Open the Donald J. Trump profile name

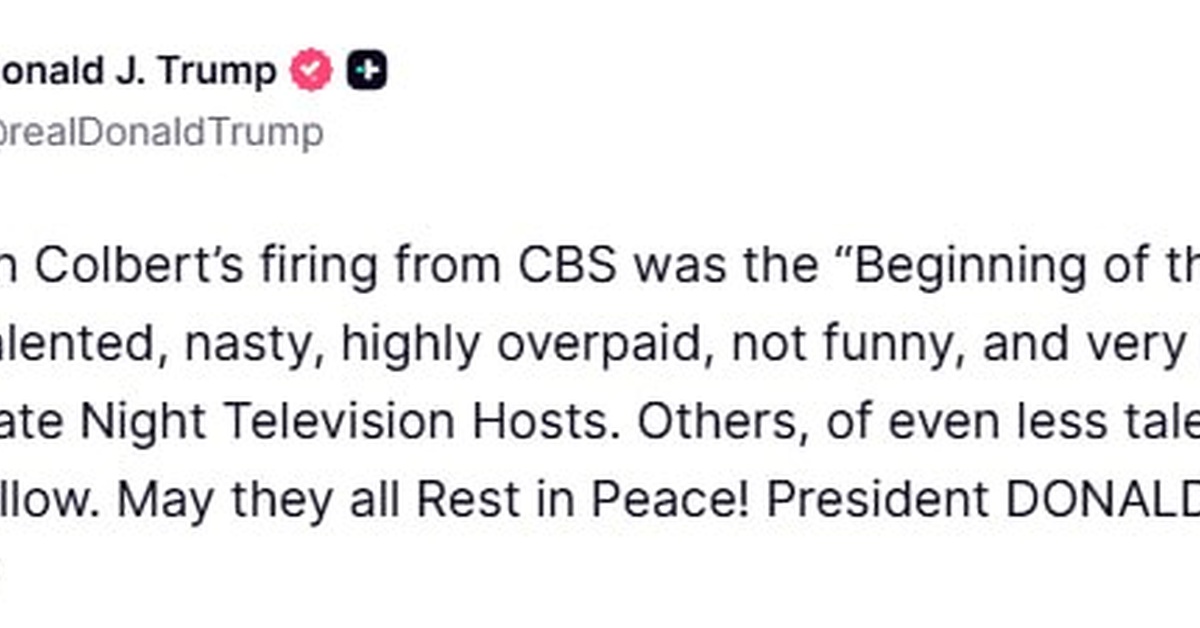pos(138,71)
